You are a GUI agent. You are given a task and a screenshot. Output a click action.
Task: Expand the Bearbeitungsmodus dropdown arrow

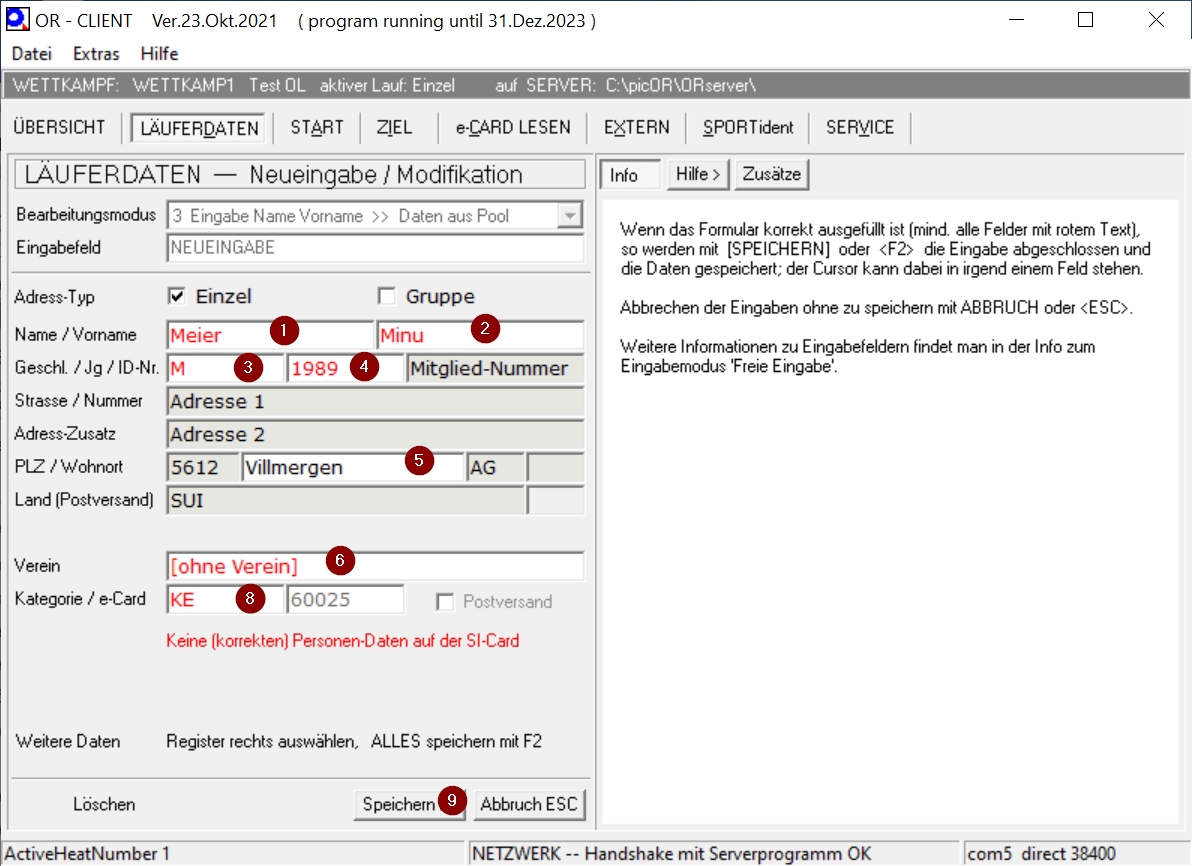tap(569, 216)
